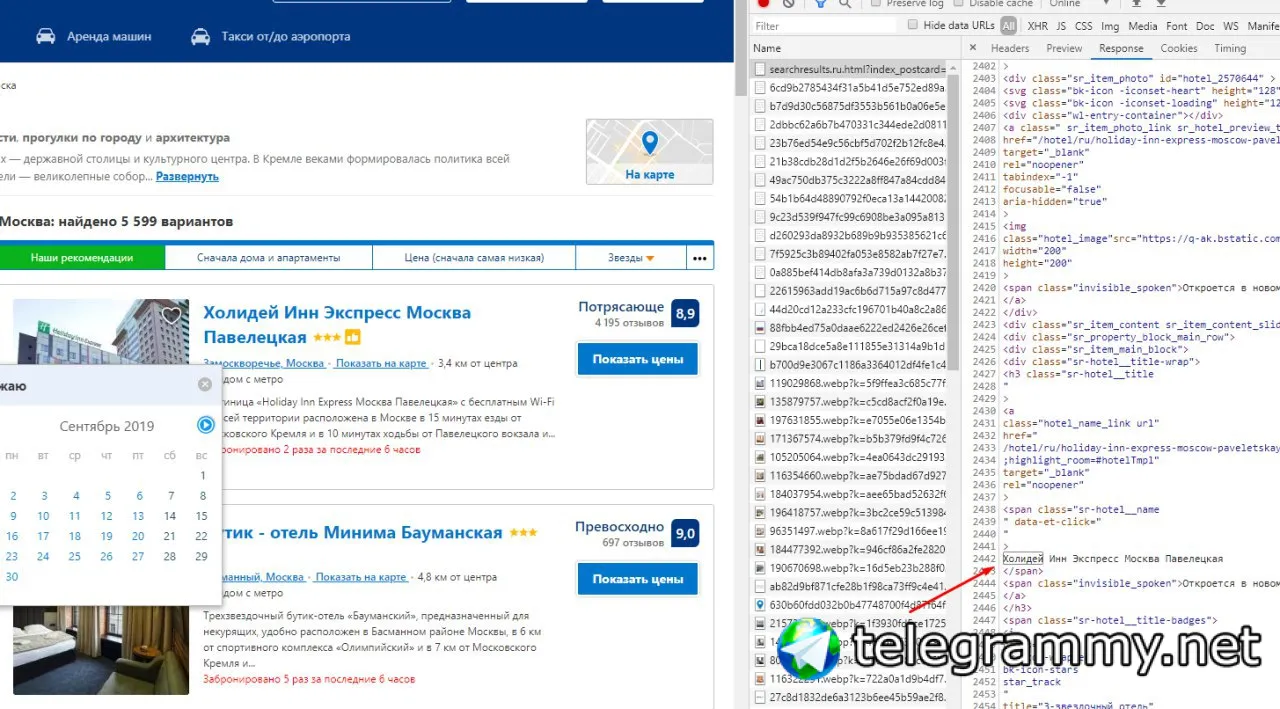Select 96351497.webp image request
1280x709 pixels.
click(849, 531)
